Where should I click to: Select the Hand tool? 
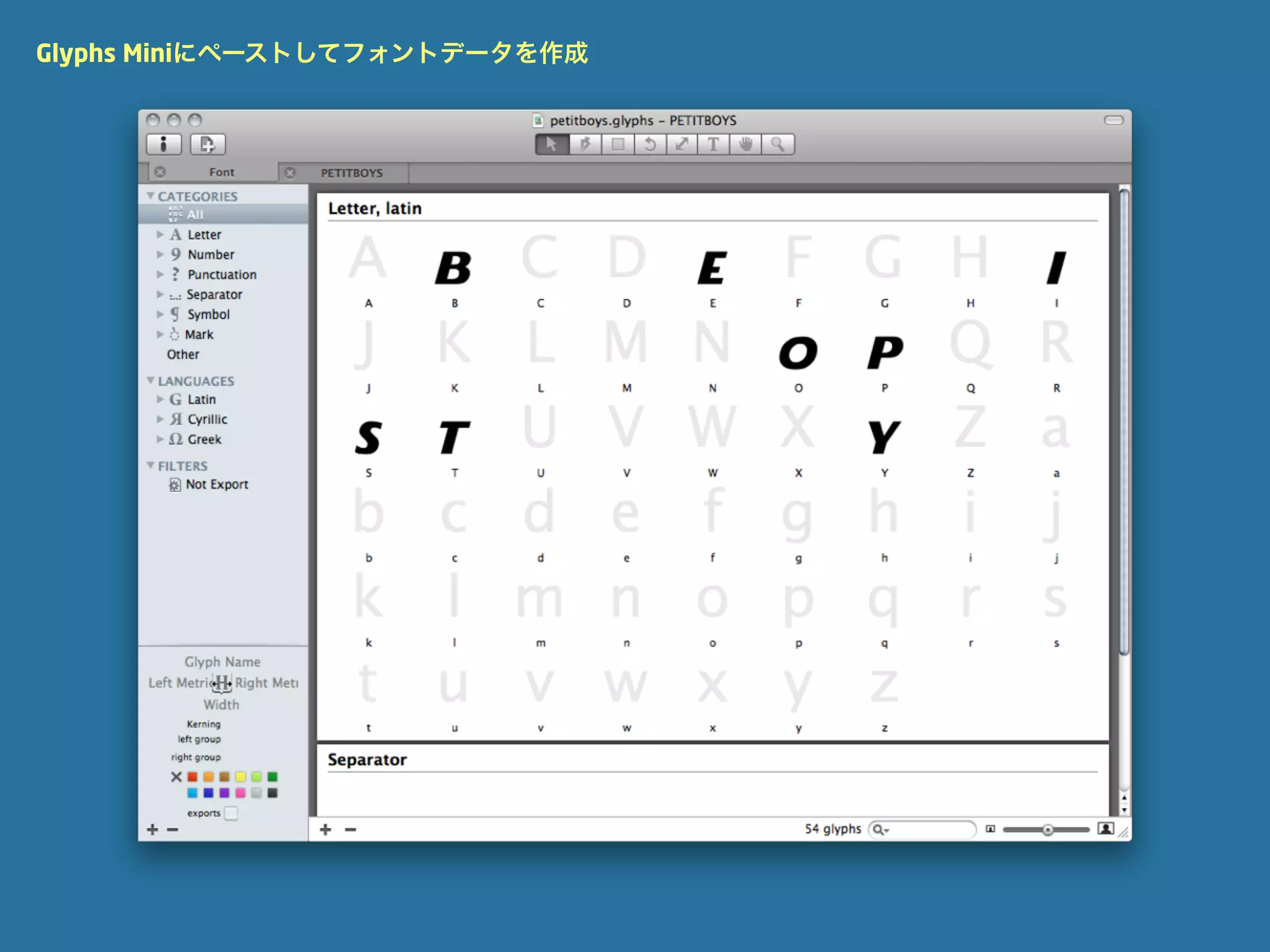point(745,144)
